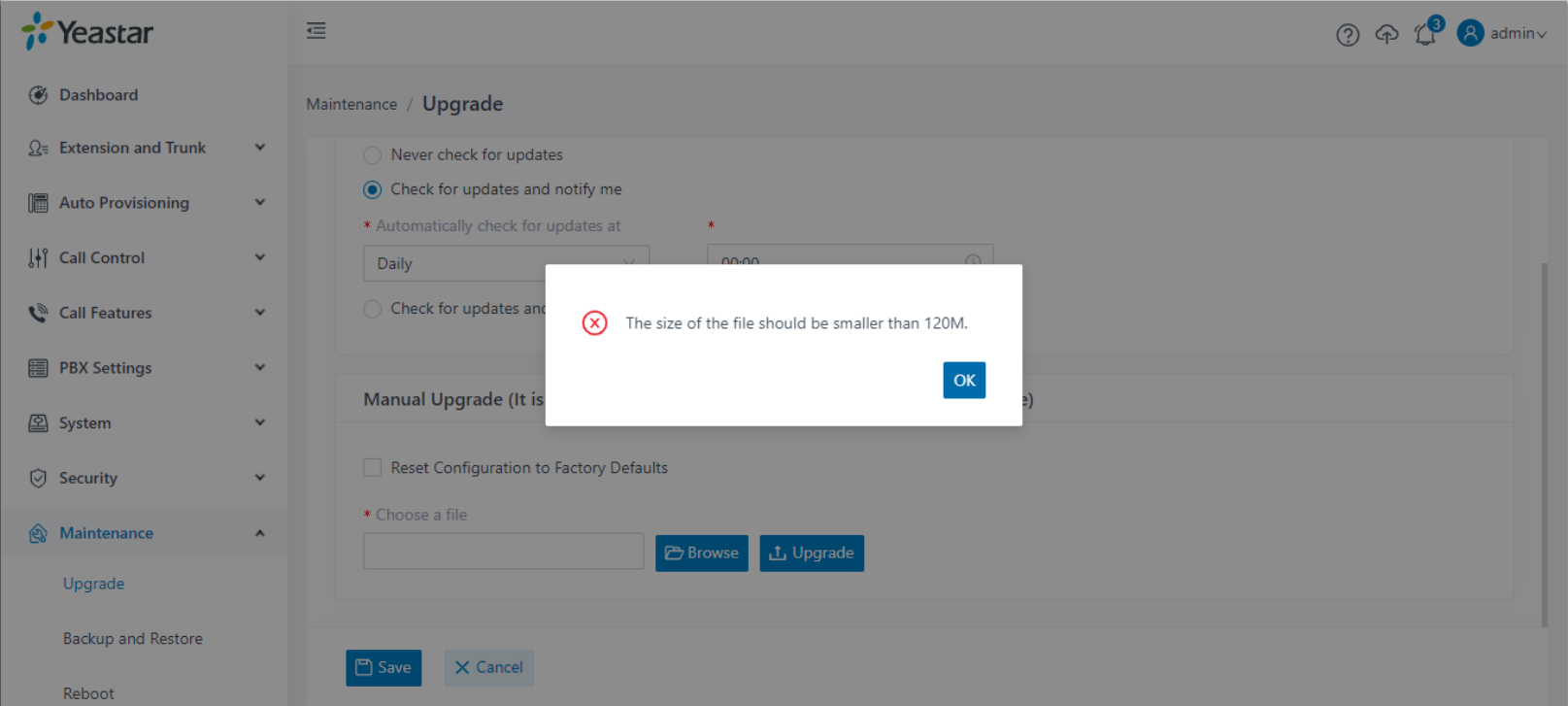Open the help question mark icon
Image resolution: width=1568 pixels, height=706 pixels.
(1348, 35)
